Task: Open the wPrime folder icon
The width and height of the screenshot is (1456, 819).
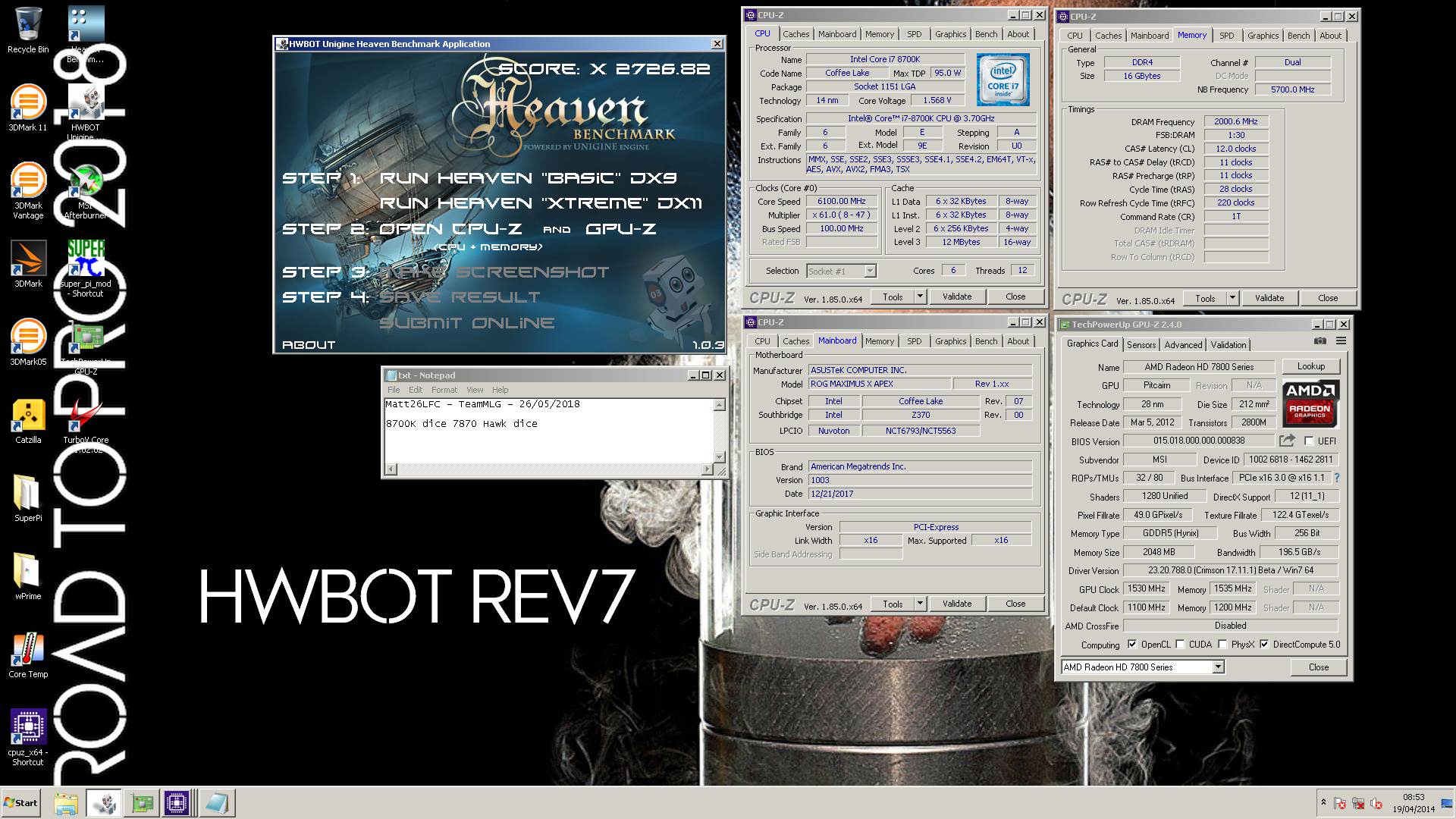Action: pyautogui.click(x=28, y=576)
